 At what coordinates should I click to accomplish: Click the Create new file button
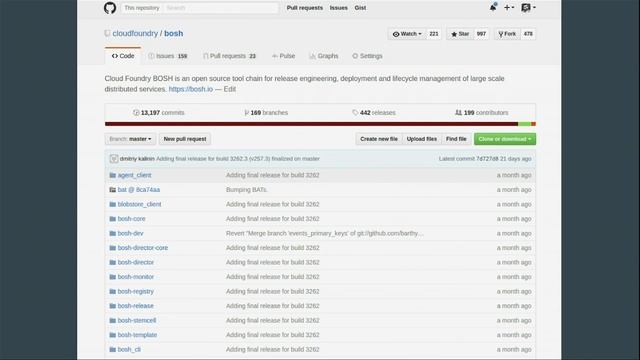click(x=379, y=139)
